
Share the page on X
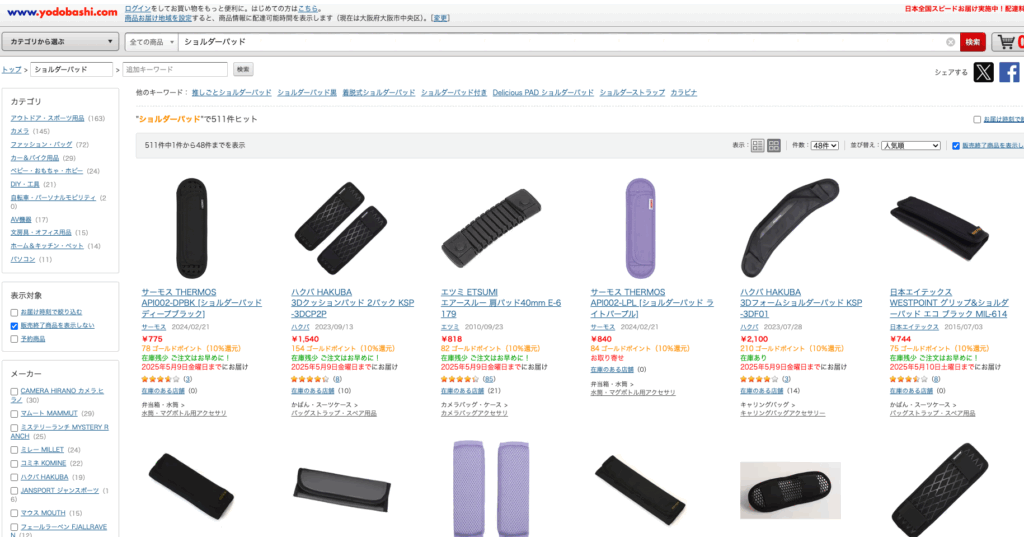pos(984,72)
